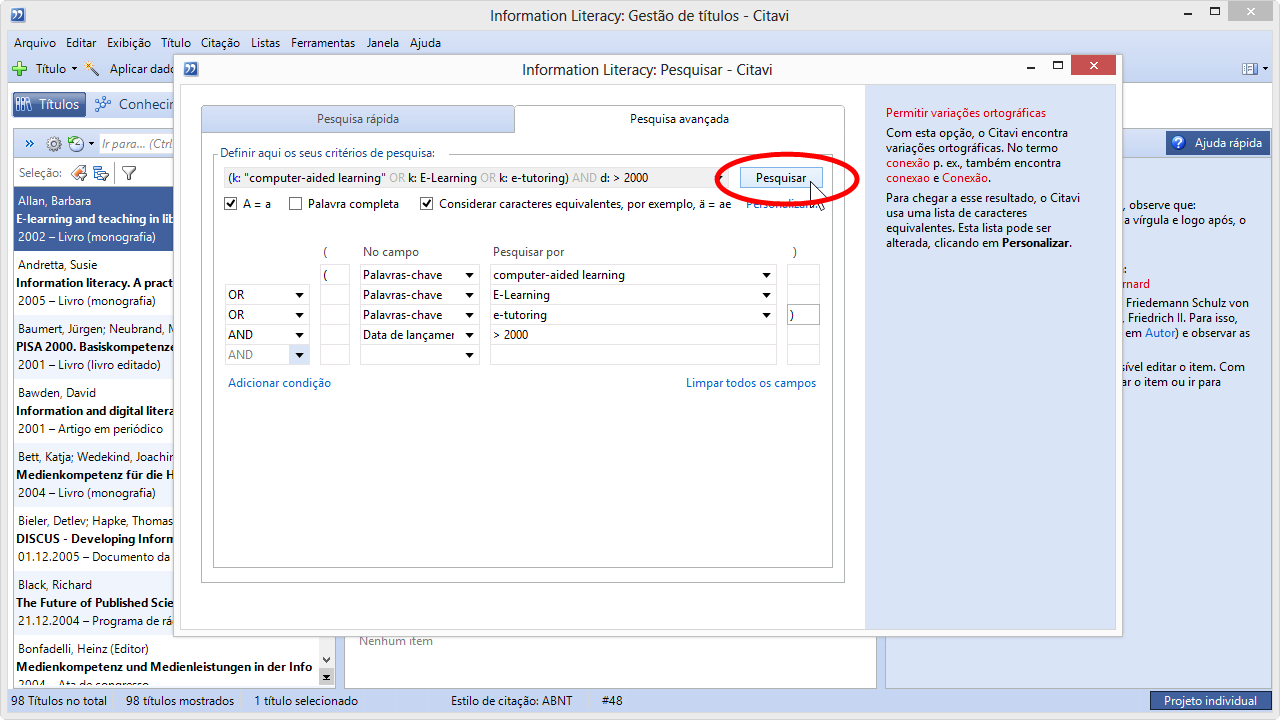Click the Títulos books icon
This screenshot has height=720, width=1280.
pyautogui.click(x=26, y=104)
